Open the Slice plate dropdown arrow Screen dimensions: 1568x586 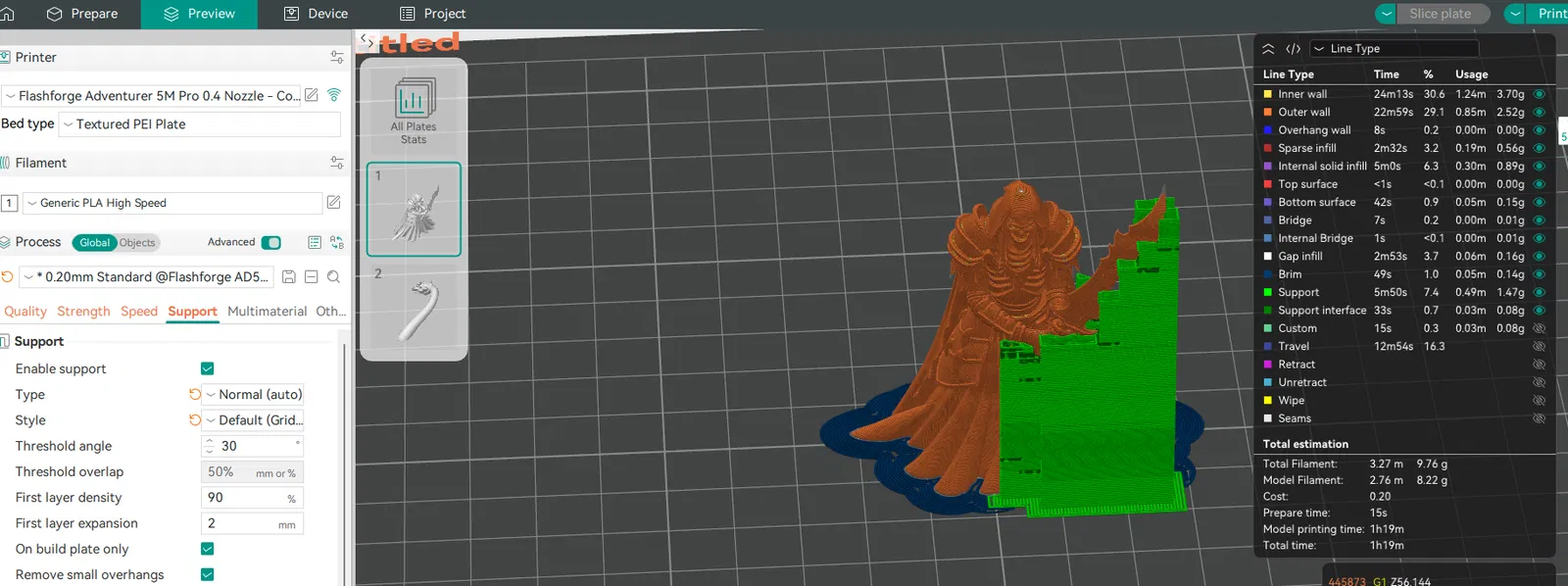(1386, 14)
